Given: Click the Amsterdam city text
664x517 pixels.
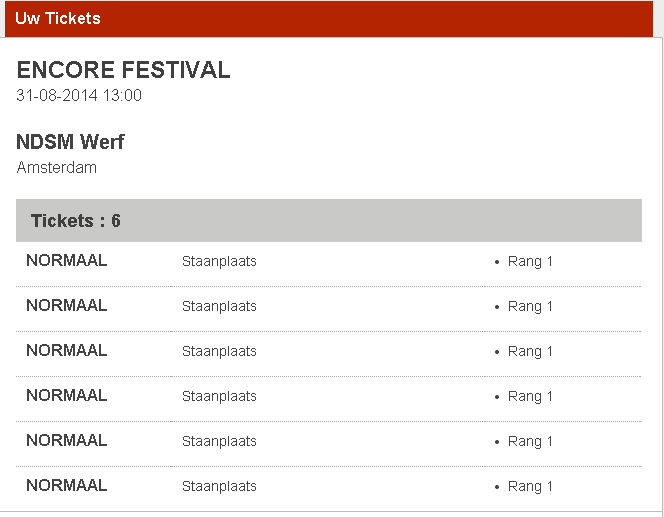Looking at the screenshot, I should (x=57, y=168).
